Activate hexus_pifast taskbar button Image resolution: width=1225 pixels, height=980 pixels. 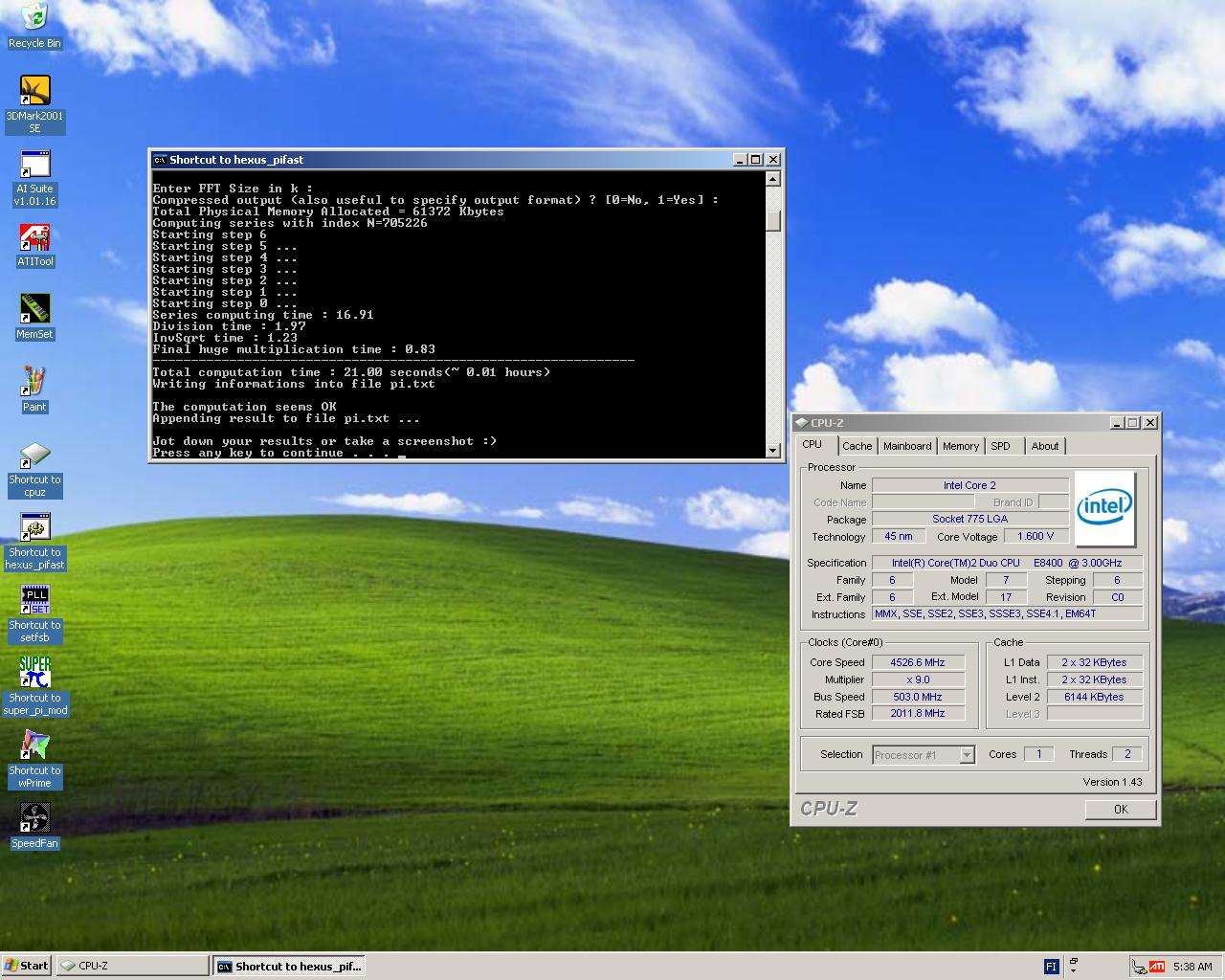tap(290, 966)
